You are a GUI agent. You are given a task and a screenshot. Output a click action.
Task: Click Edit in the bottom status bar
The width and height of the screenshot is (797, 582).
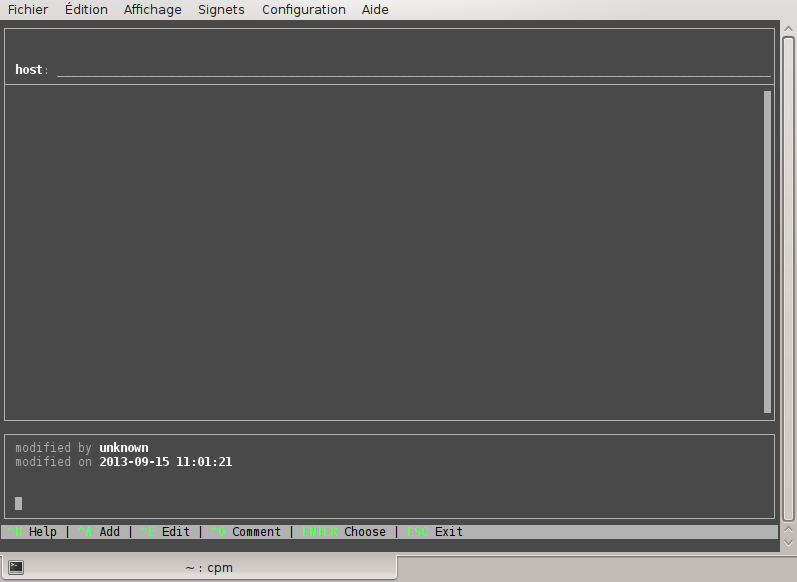click(x=175, y=532)
